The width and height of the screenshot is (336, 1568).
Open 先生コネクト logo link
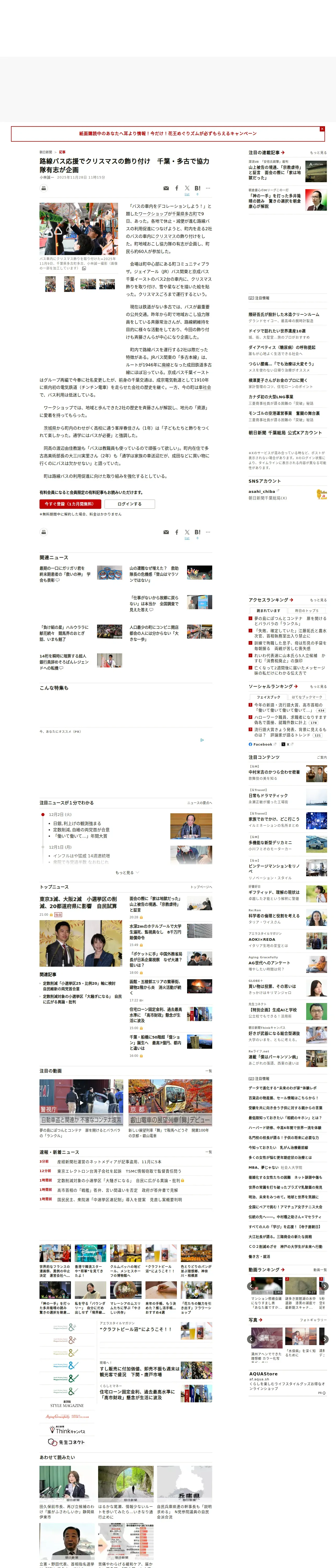[x=67, y=1443]
